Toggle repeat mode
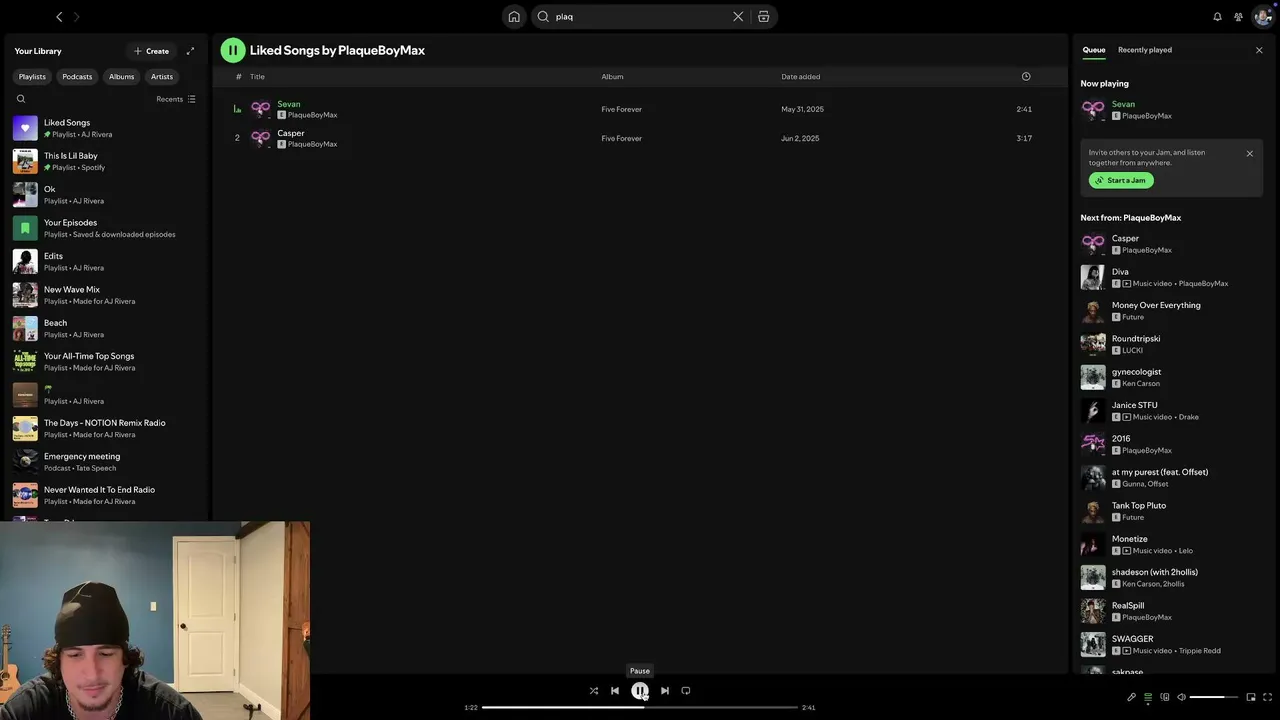1280x720 pixels. (686, 690)
